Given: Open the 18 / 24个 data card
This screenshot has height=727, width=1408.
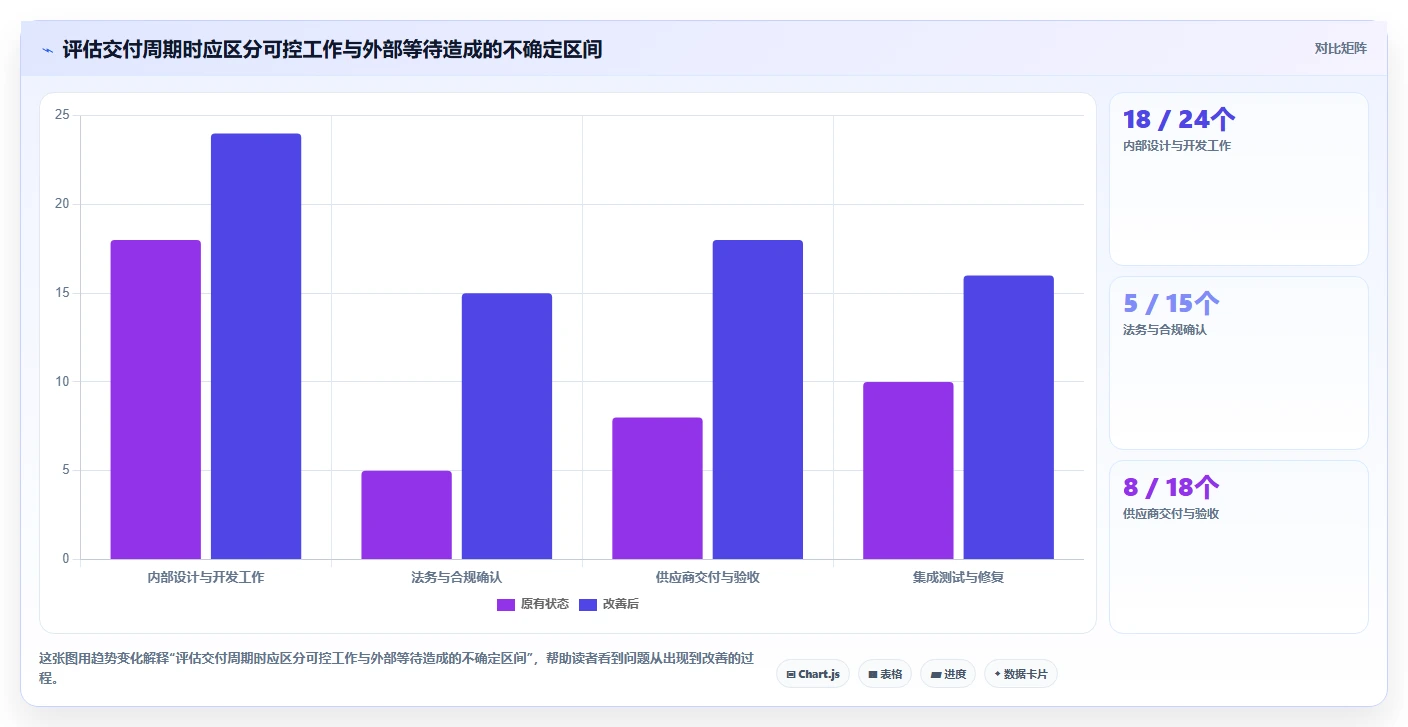Looking at the screenshot, I should point(1238,179).
